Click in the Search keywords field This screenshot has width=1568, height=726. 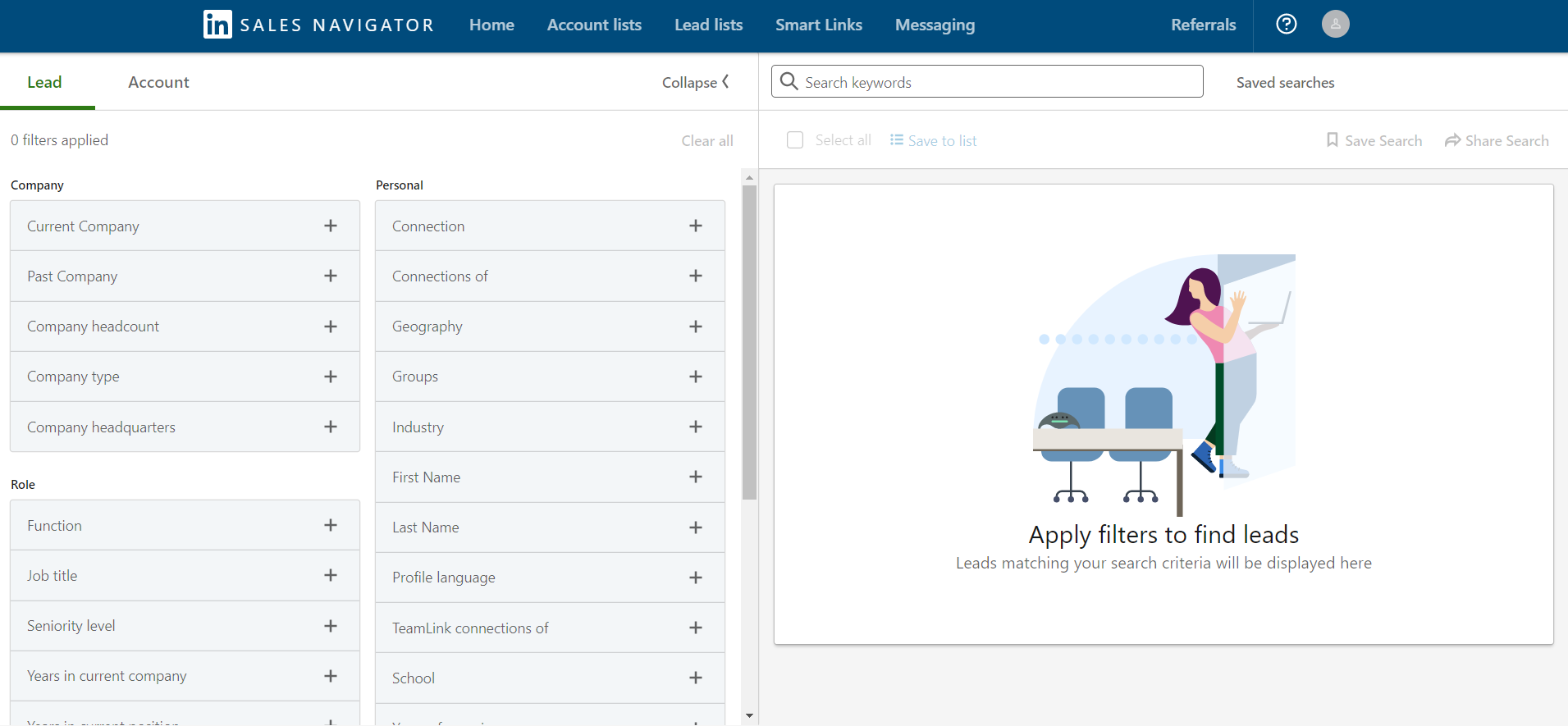(x=987, y=81)
